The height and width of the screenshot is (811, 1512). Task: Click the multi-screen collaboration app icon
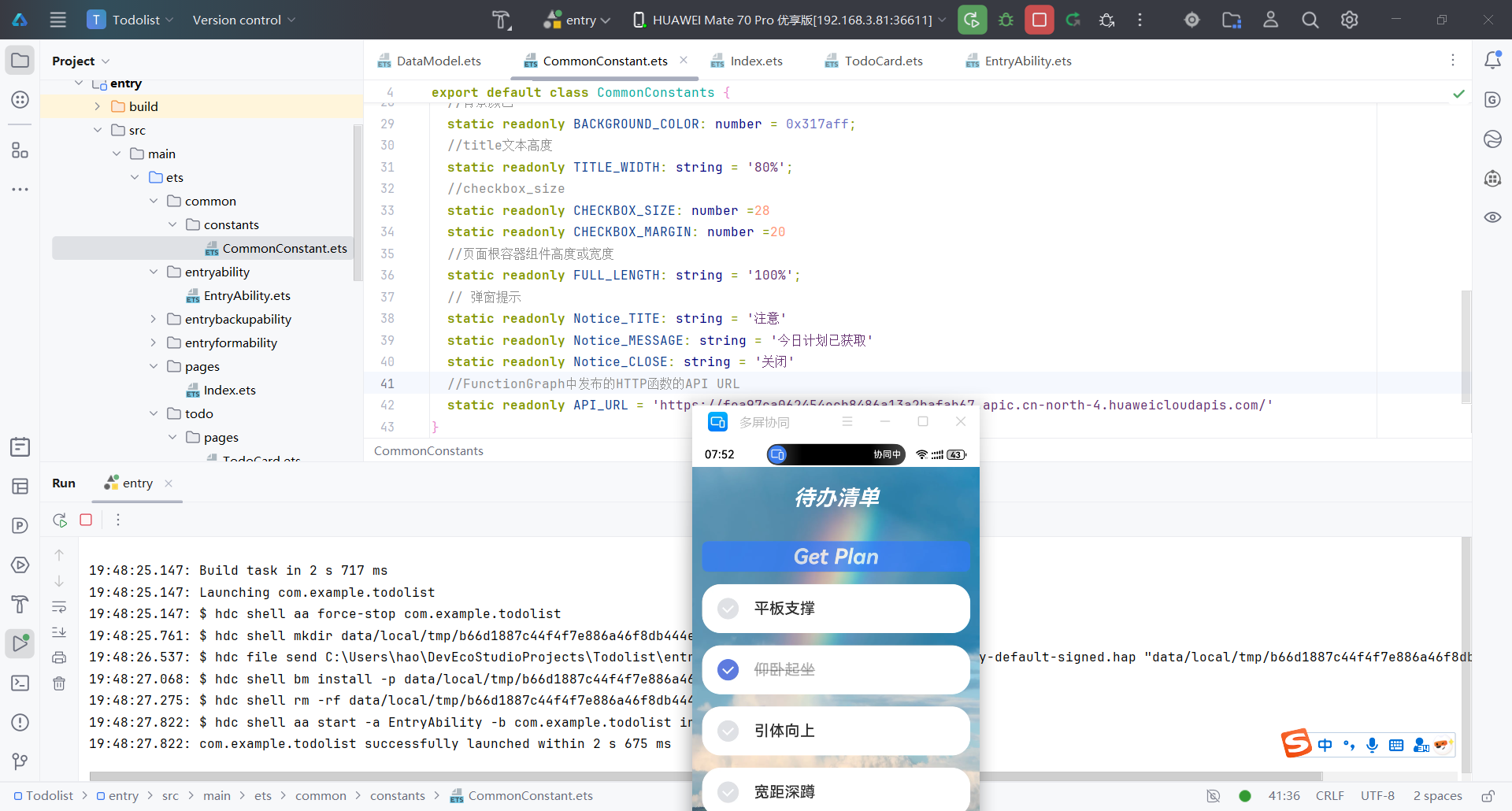(x=717, y=422)
